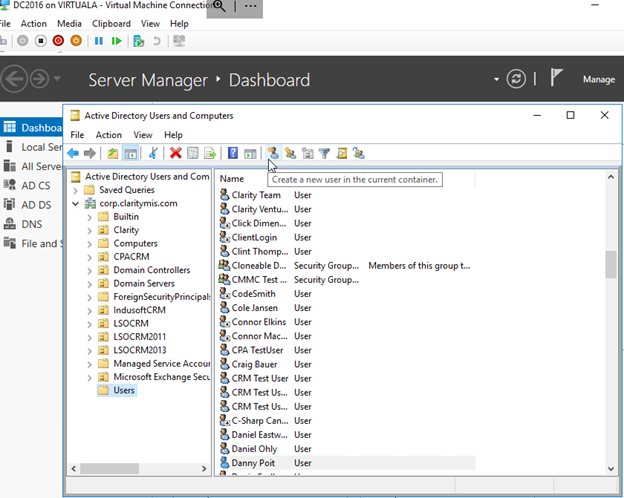Open Active Directory Help menu
Screen dimensions: 624x498
pos(173,135)
